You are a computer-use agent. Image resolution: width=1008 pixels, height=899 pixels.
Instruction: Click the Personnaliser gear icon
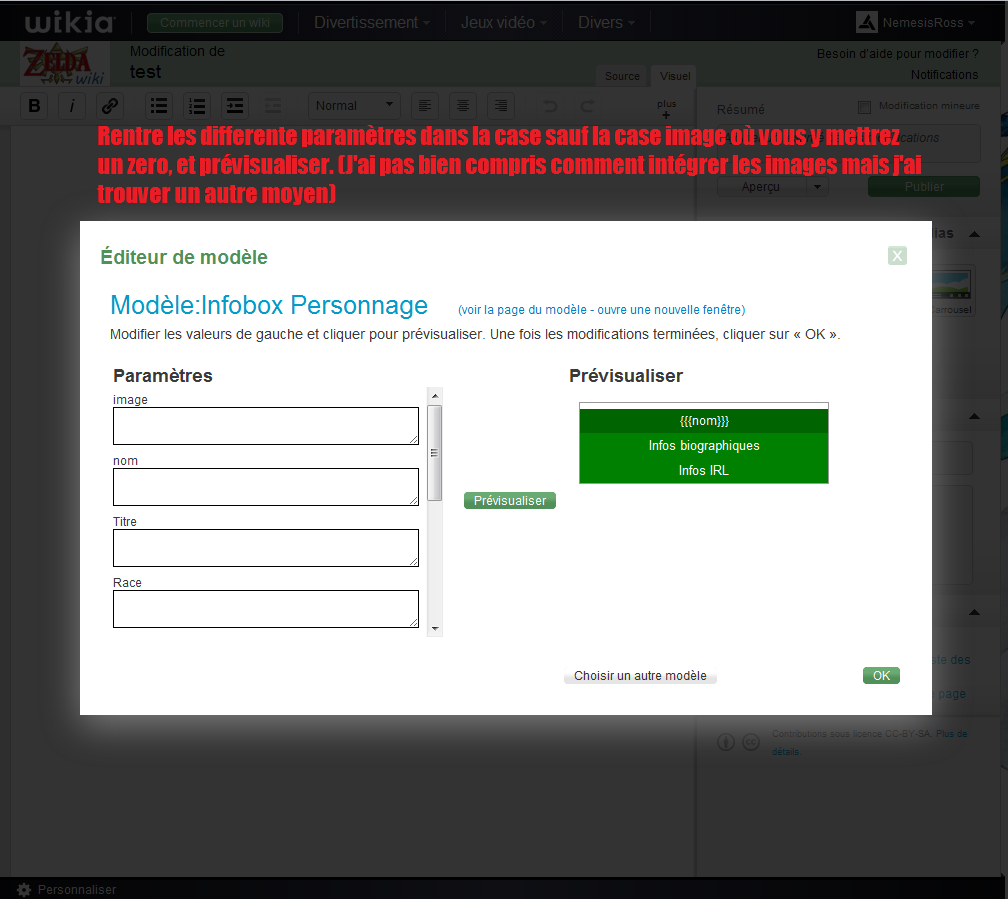coord(24,889)
